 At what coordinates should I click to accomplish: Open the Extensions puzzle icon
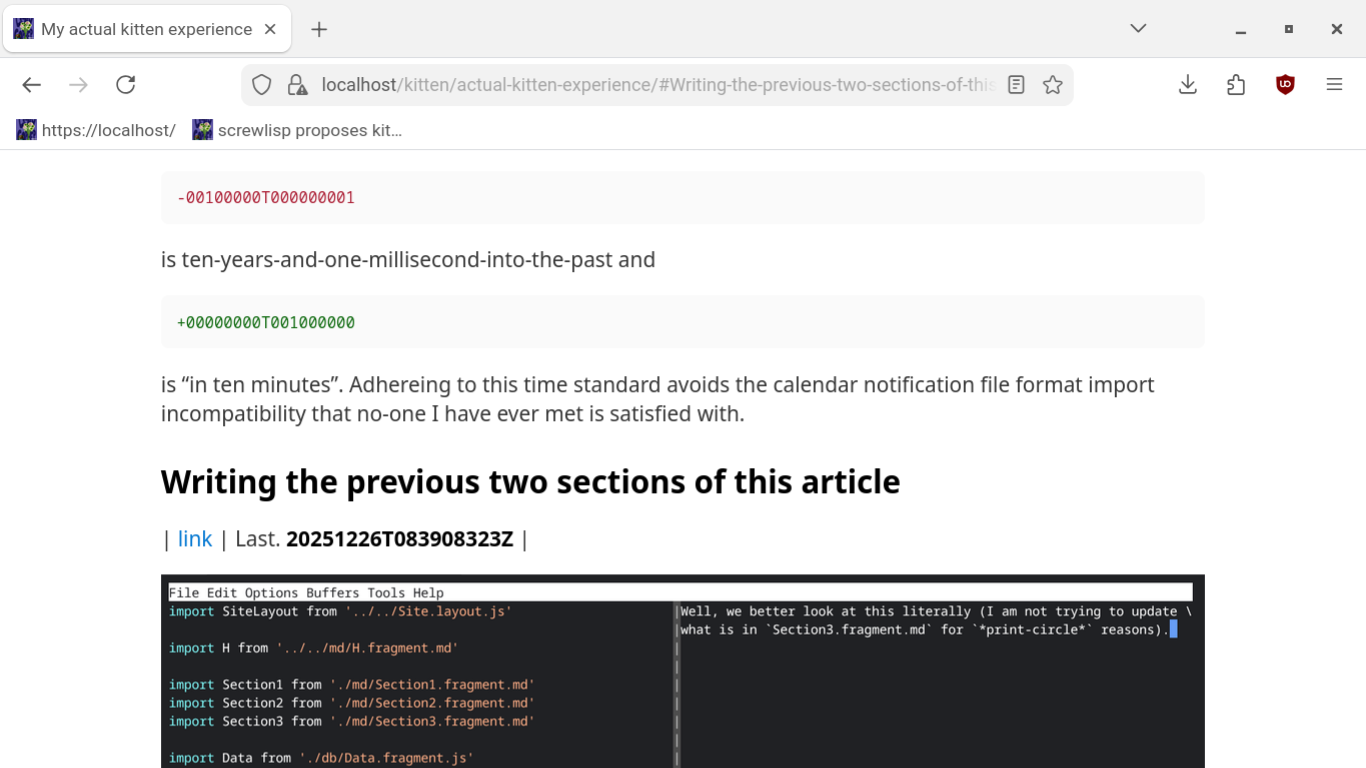click(1236, 85)
